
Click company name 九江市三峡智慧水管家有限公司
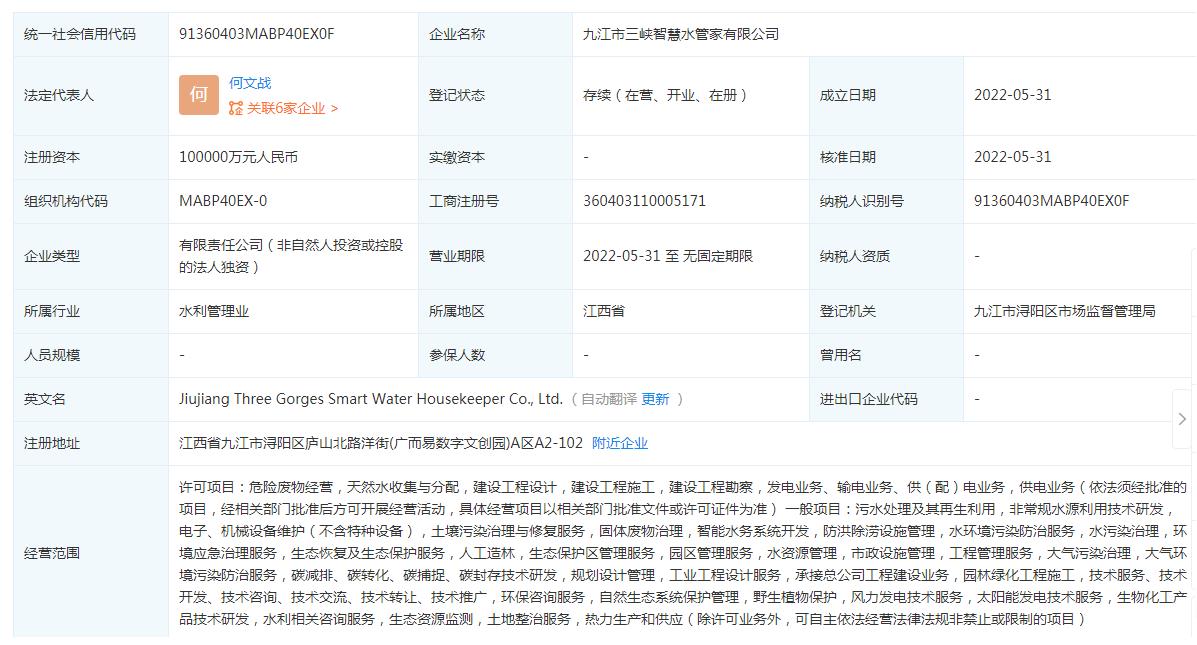point(681,34)
